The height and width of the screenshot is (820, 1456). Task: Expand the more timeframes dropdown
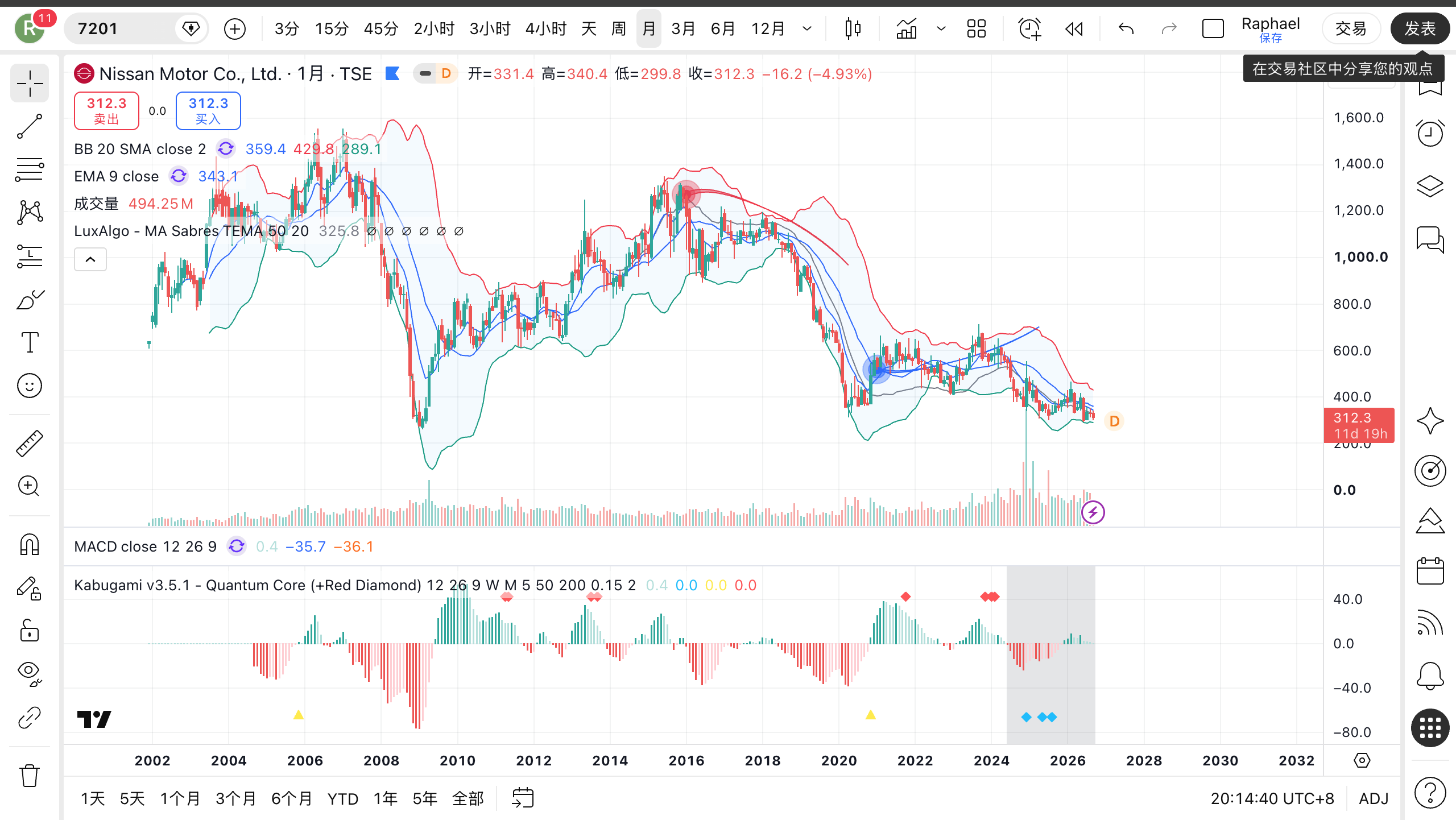807,28
